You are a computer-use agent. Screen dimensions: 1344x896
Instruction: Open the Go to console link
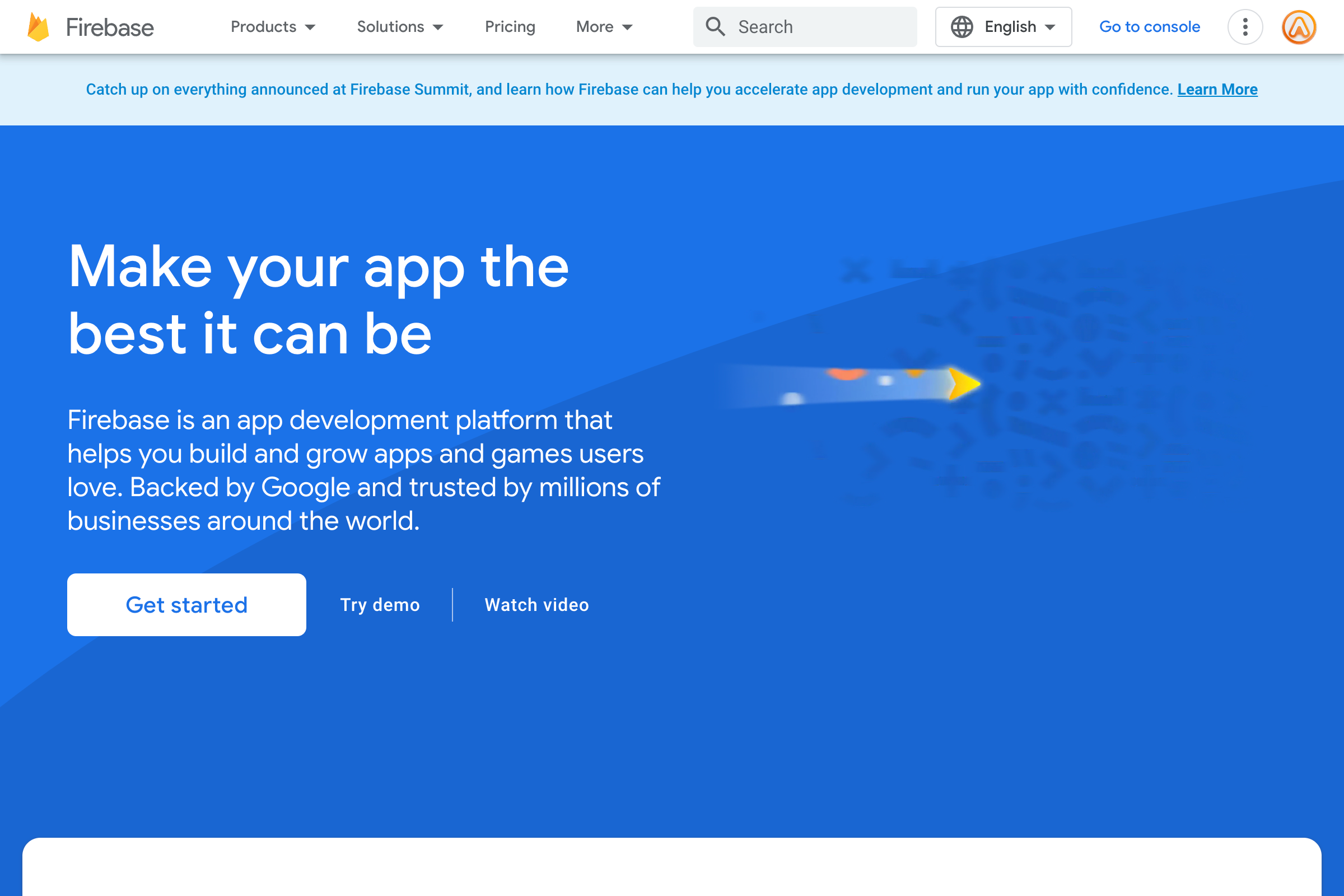pos(1149,27)
